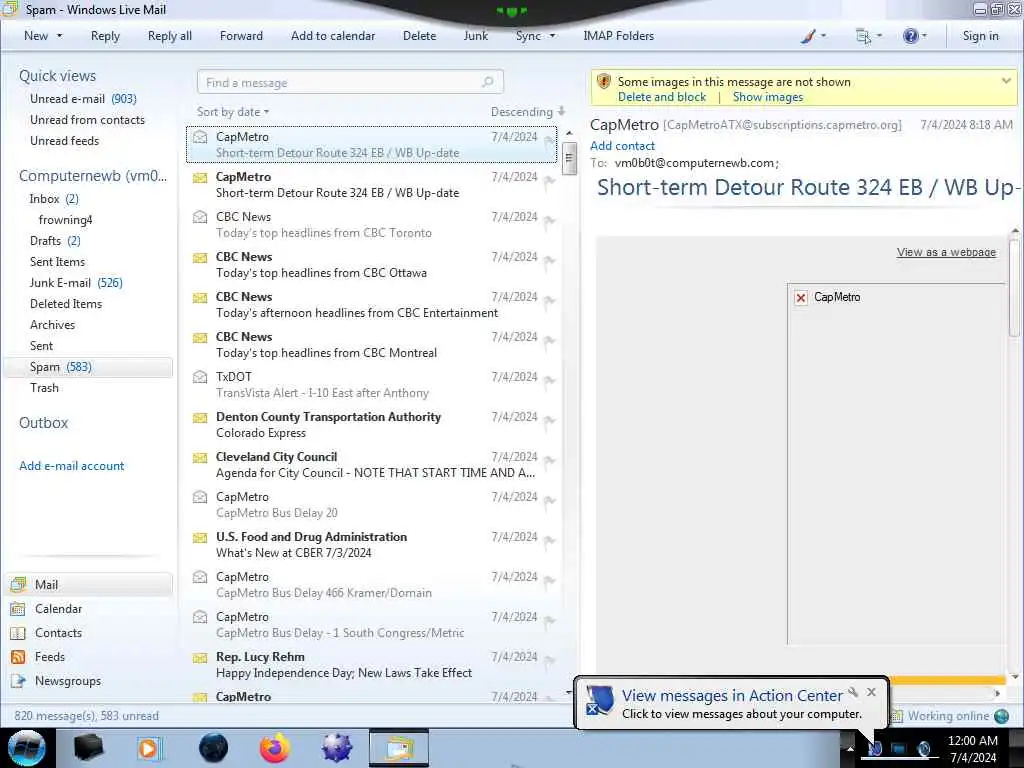Open the Mail section icon

point(18,584)
